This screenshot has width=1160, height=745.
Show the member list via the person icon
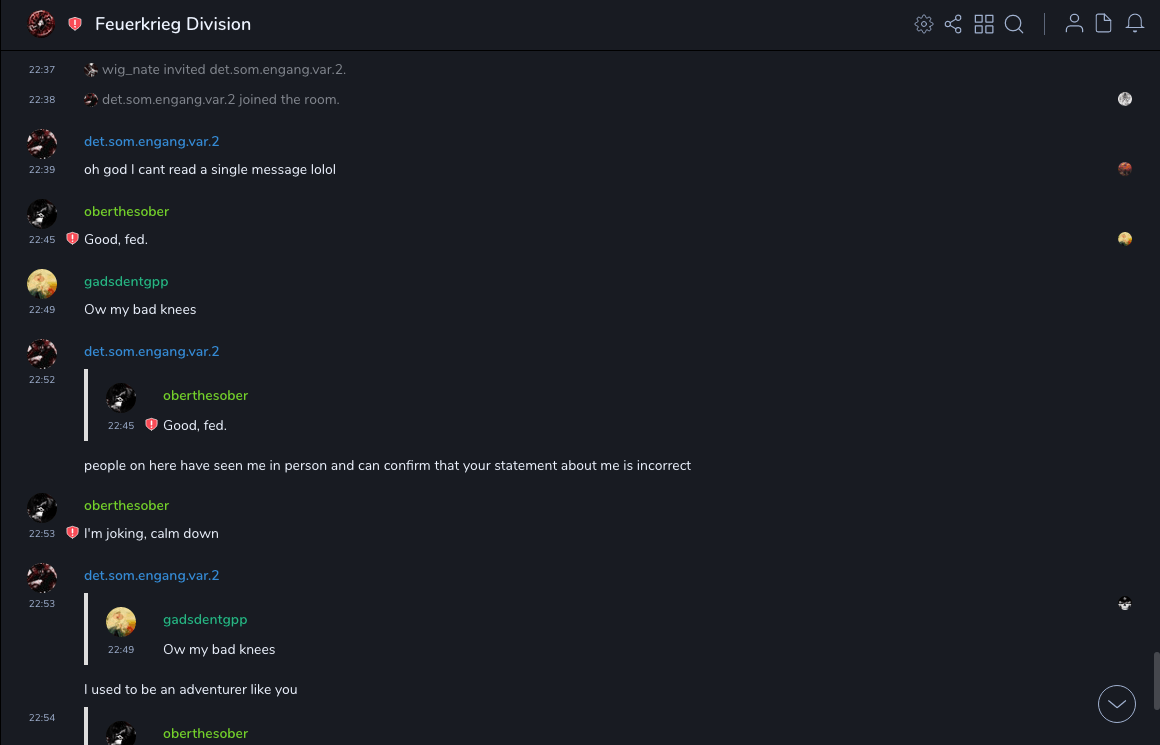coord(1074,24)
